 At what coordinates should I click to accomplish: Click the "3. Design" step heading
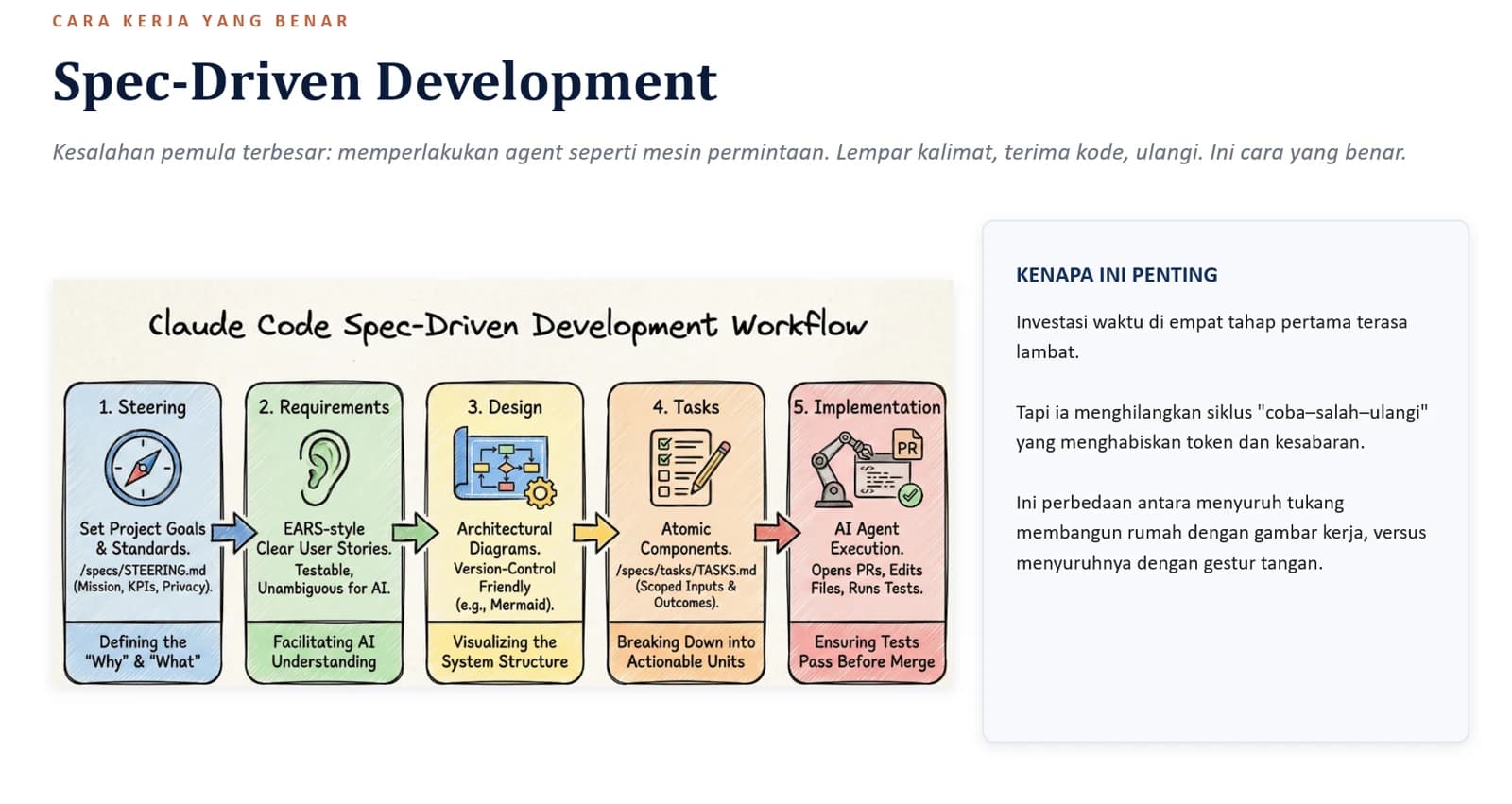click(x=505, y=407)
